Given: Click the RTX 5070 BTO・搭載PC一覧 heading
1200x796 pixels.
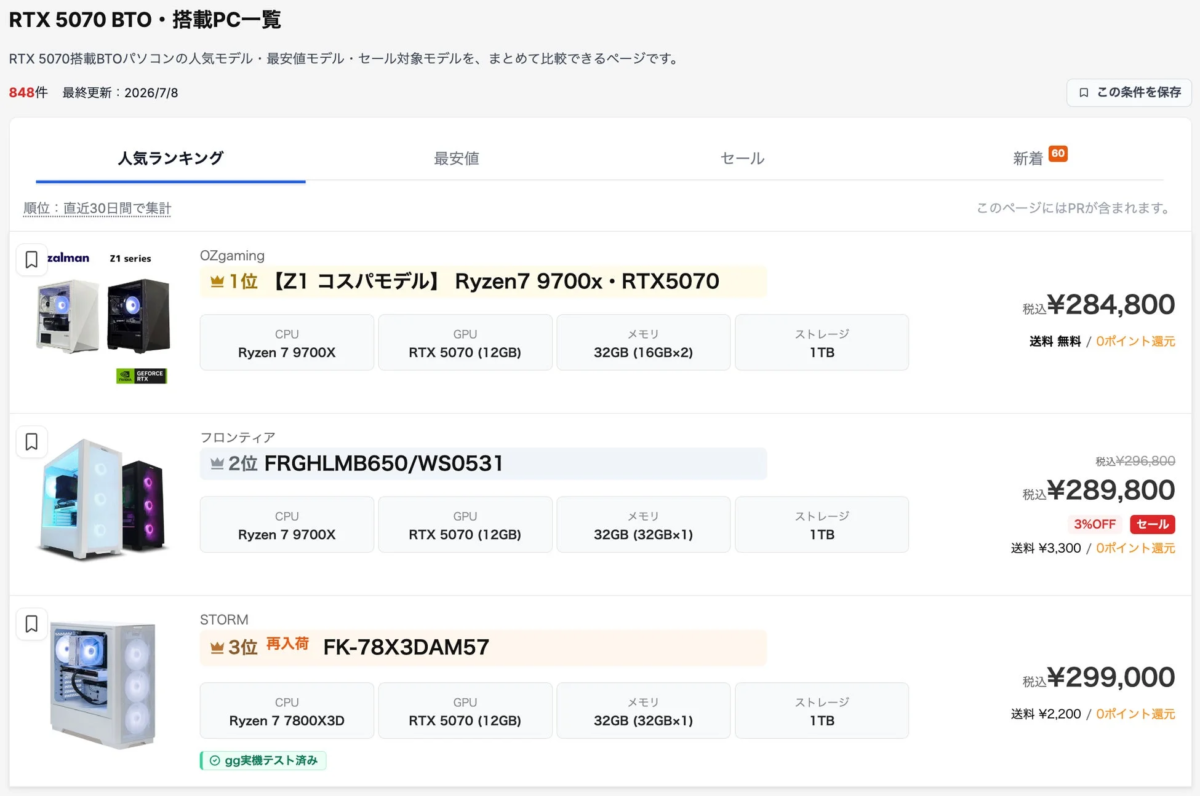Looking at the screenshot, I should point(145,19).
